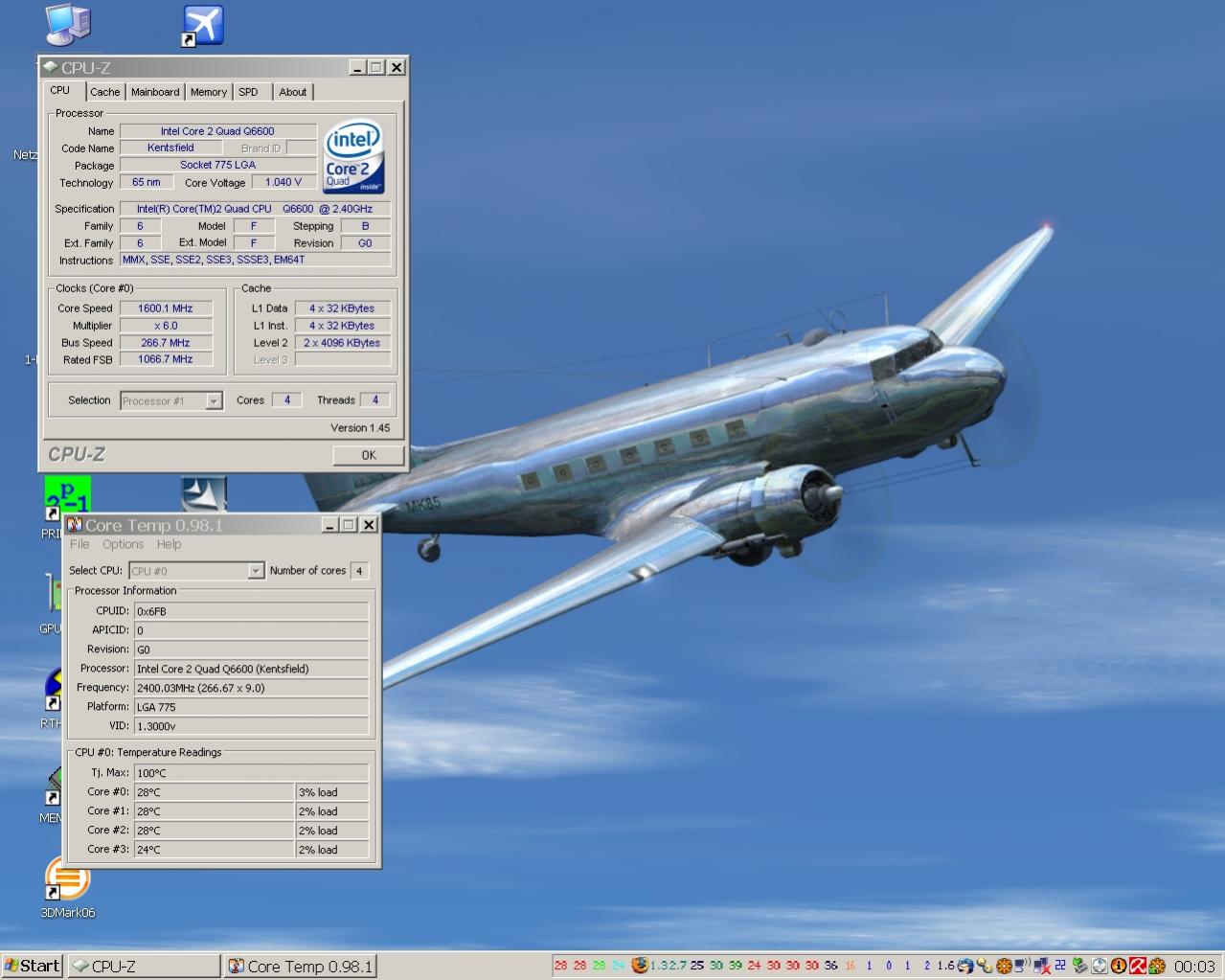
Task: Open the Mainboard tab
Action: pyautogui.click(x=155, y=92)
